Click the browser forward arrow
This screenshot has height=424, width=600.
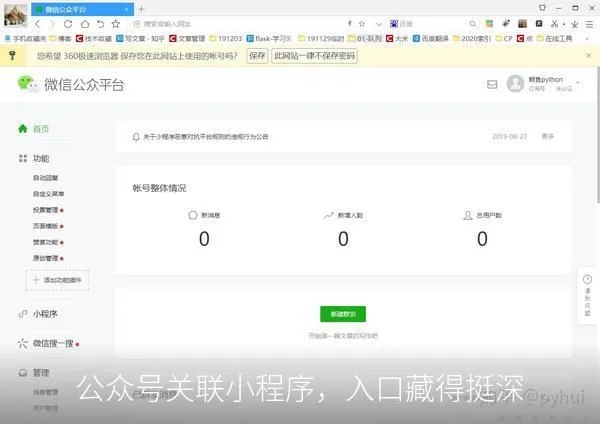pos(52,24)
